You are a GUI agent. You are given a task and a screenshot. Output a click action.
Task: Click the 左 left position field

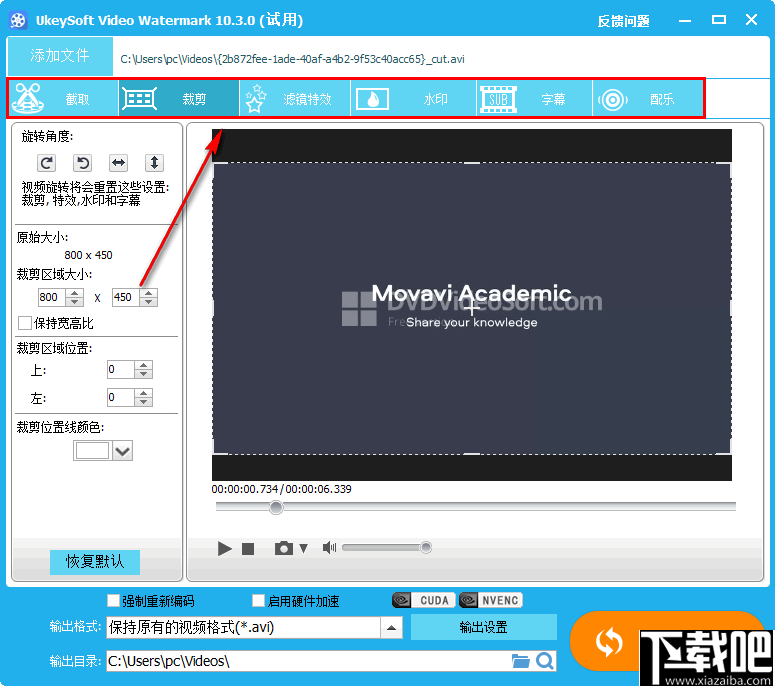coord(121,397)
